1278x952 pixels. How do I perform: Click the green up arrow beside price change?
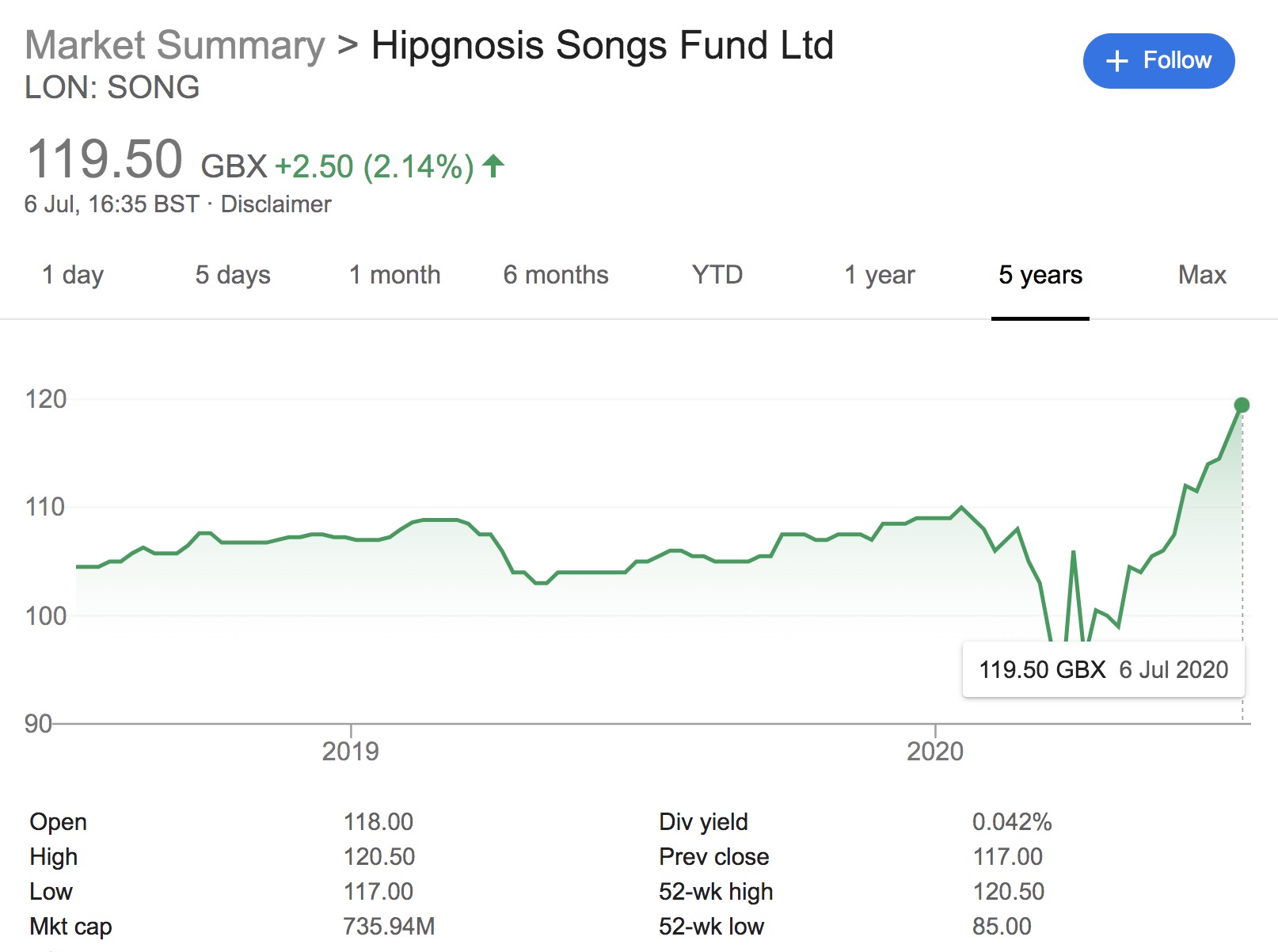[493, 166]
